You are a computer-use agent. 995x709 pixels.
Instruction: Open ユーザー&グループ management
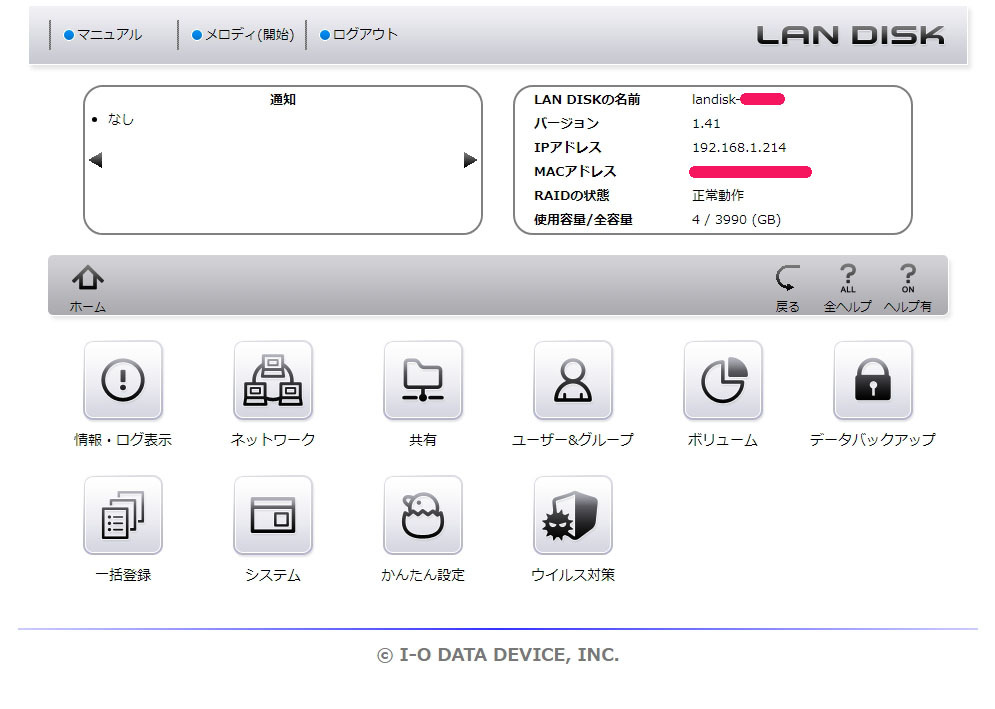[x=572, y=380]
